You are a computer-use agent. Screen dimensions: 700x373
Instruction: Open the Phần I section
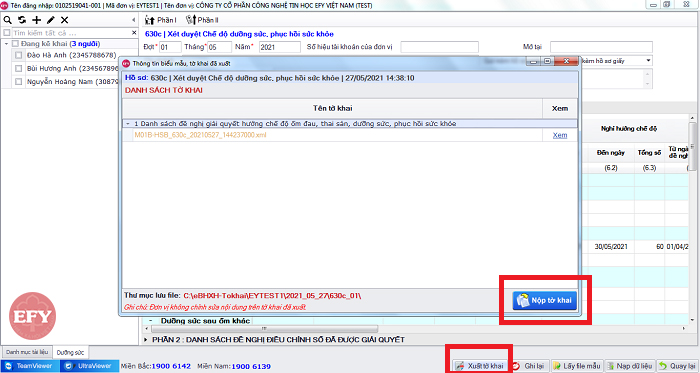coord(161,20)
